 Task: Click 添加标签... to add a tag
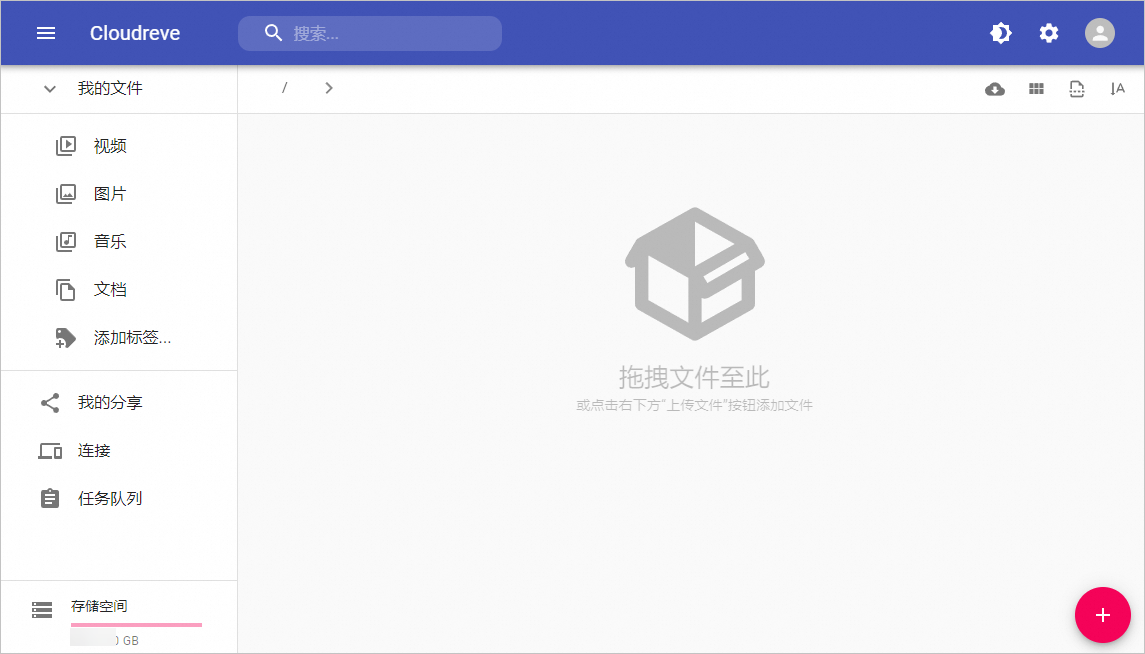[x=132, y=338]
